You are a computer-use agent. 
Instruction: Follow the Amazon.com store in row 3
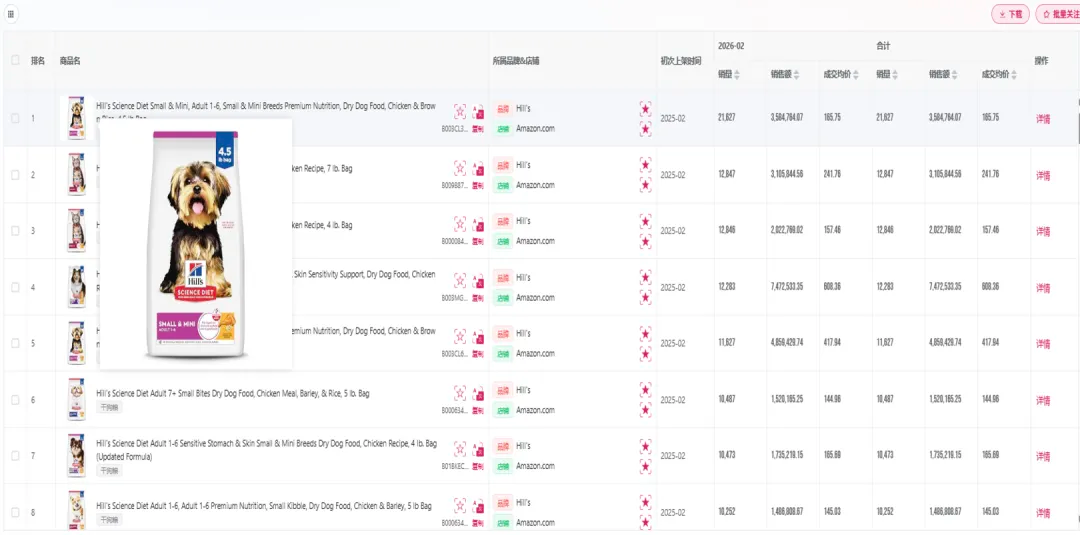tap(645, 241)
